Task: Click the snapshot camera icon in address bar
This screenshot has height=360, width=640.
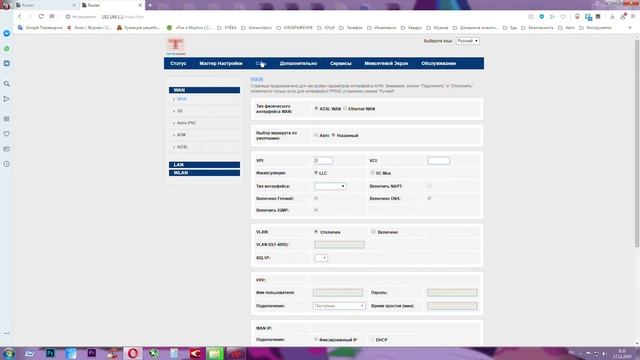Action: (x=531, y=16)
